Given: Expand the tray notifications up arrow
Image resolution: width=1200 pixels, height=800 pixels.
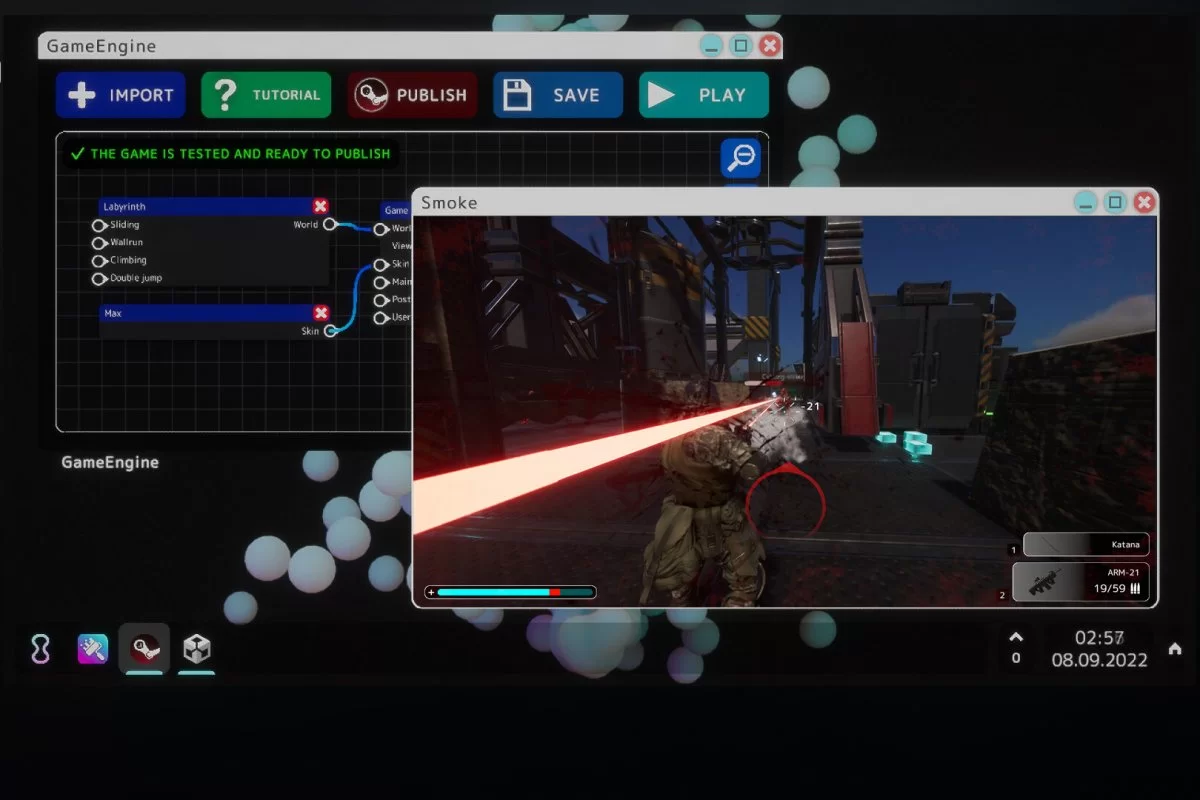Looking at the screenshot, I should tap(1016, 637).
